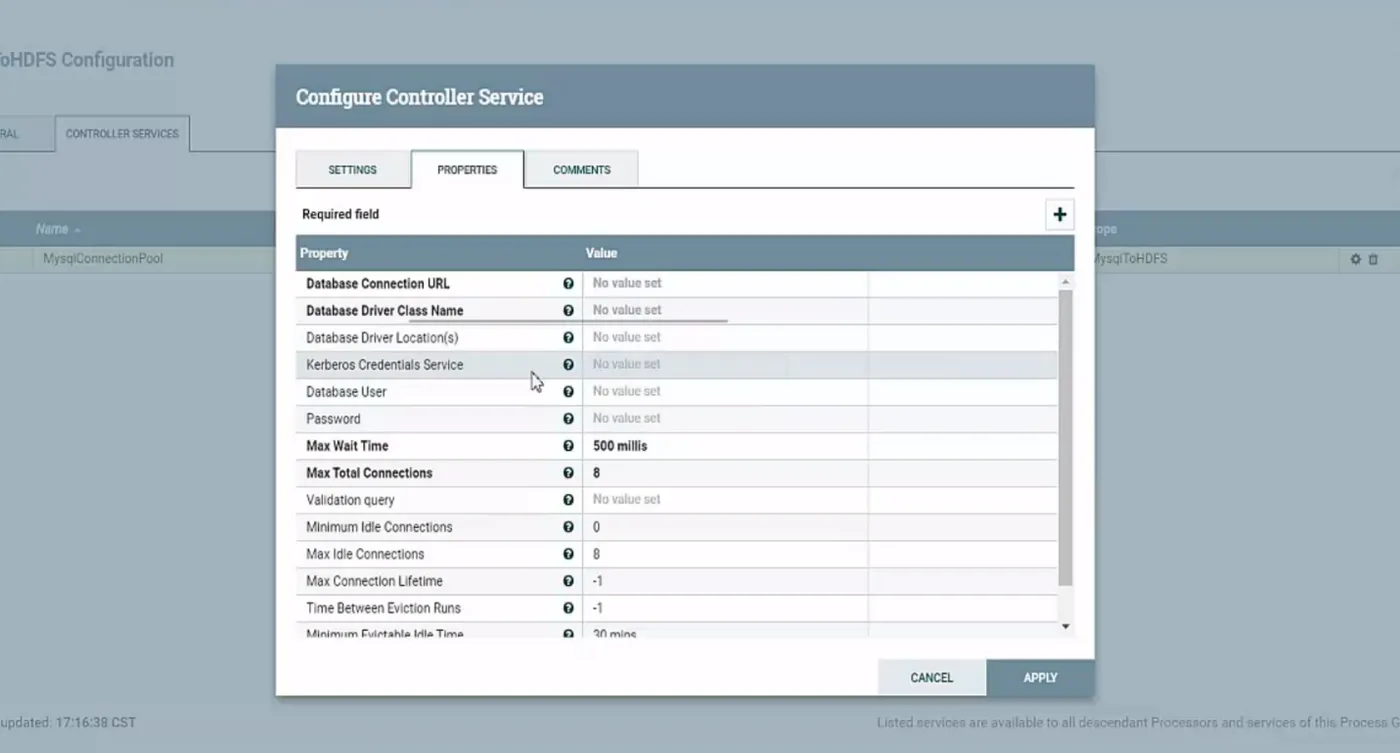The width and height of the screenshot is (1400, 753).
Task: Edit Database User value
Action: click(x=725, y=392)
